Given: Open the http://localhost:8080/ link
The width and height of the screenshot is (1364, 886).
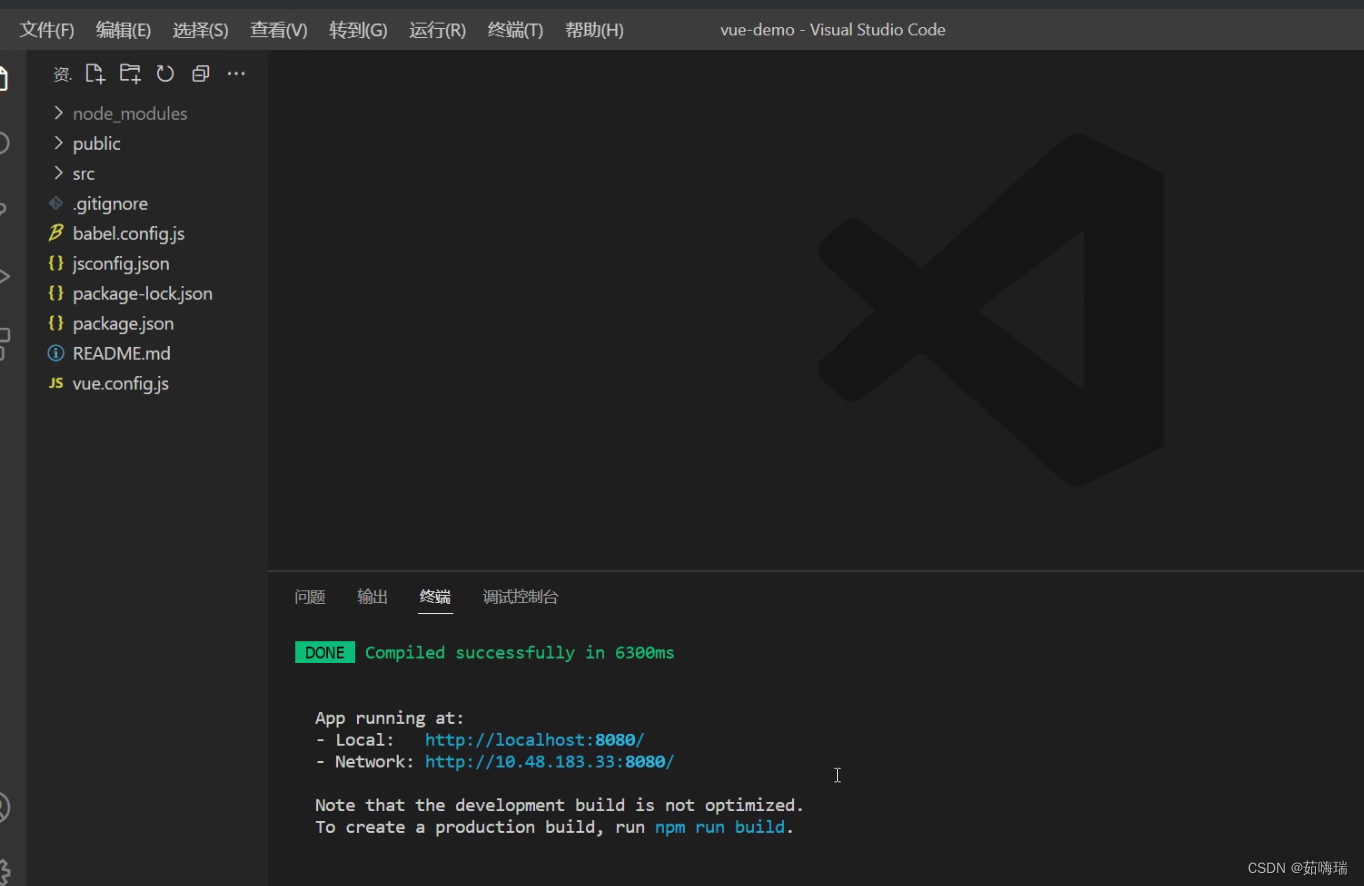Looking at the screenshot, I should coord(534,740).
